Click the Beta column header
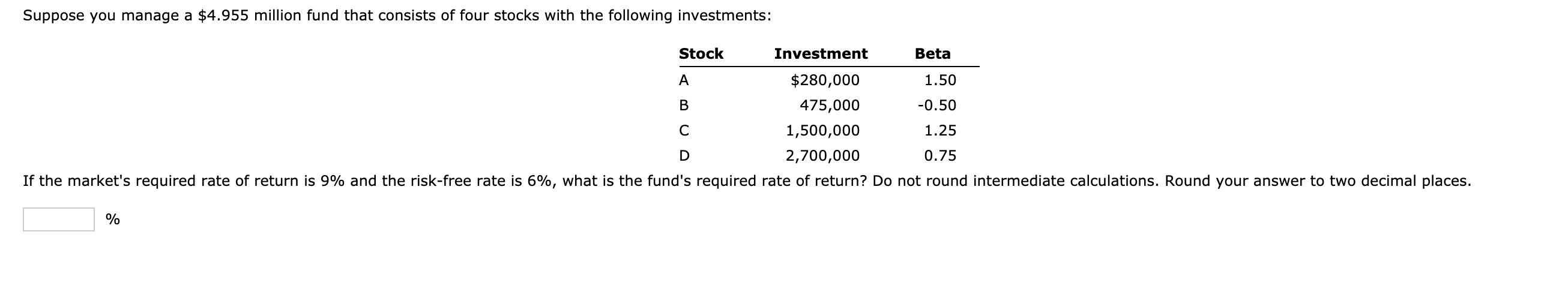The image size is (1568, 289). 932,53
